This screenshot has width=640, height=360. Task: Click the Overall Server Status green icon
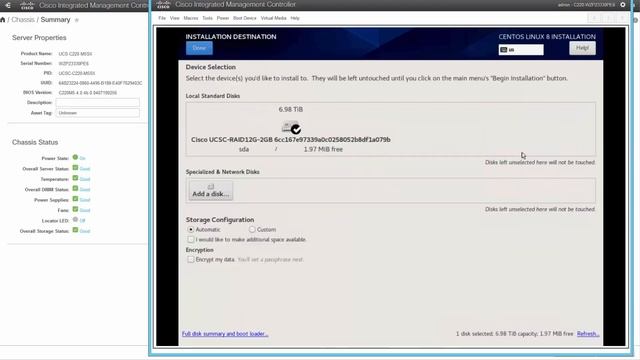click(x=75, y=168)
